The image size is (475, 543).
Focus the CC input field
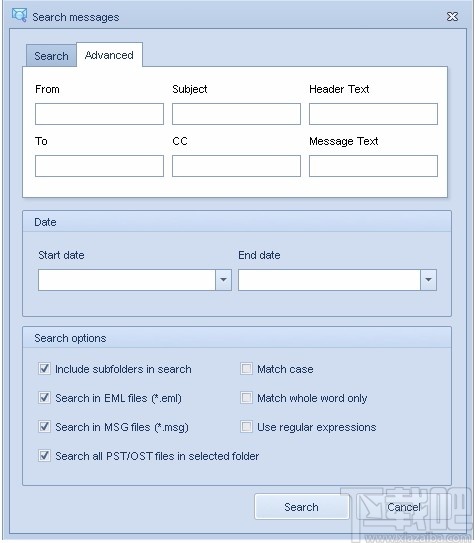[236, 166]
